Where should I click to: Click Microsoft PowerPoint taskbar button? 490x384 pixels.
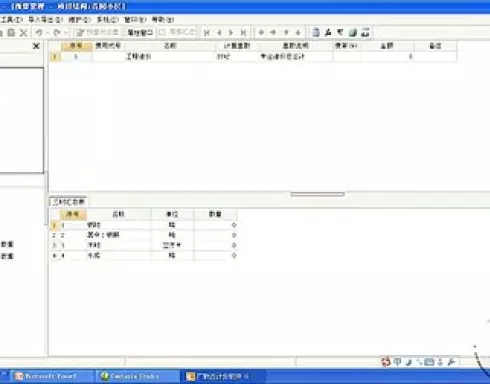[51, 376]
